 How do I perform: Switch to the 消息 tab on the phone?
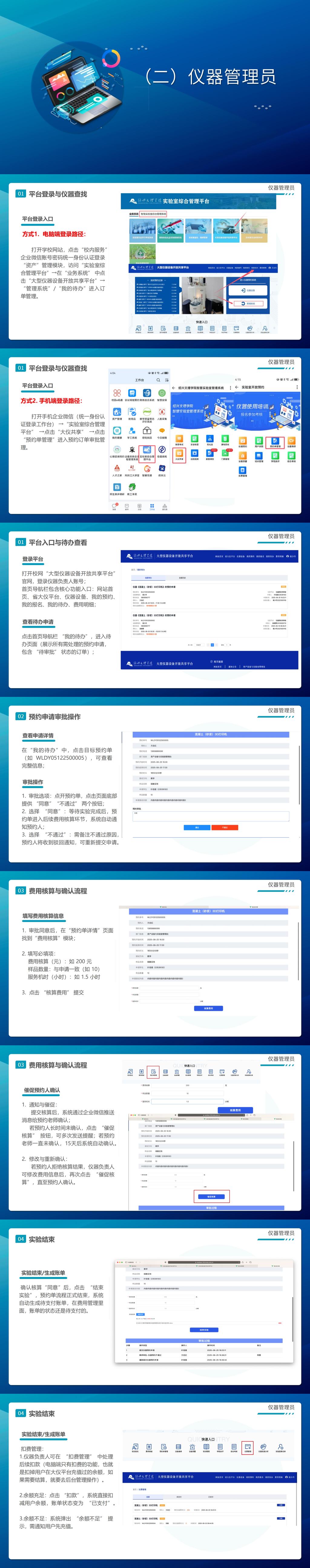[114, 506]
